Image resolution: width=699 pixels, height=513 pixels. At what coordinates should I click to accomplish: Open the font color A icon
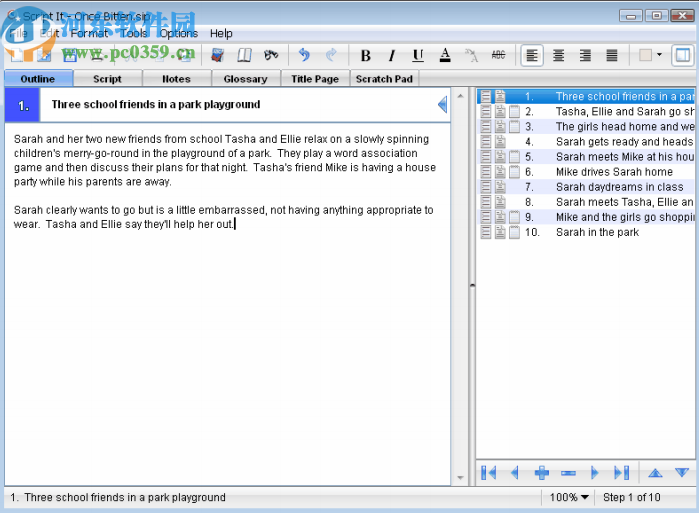445,55
